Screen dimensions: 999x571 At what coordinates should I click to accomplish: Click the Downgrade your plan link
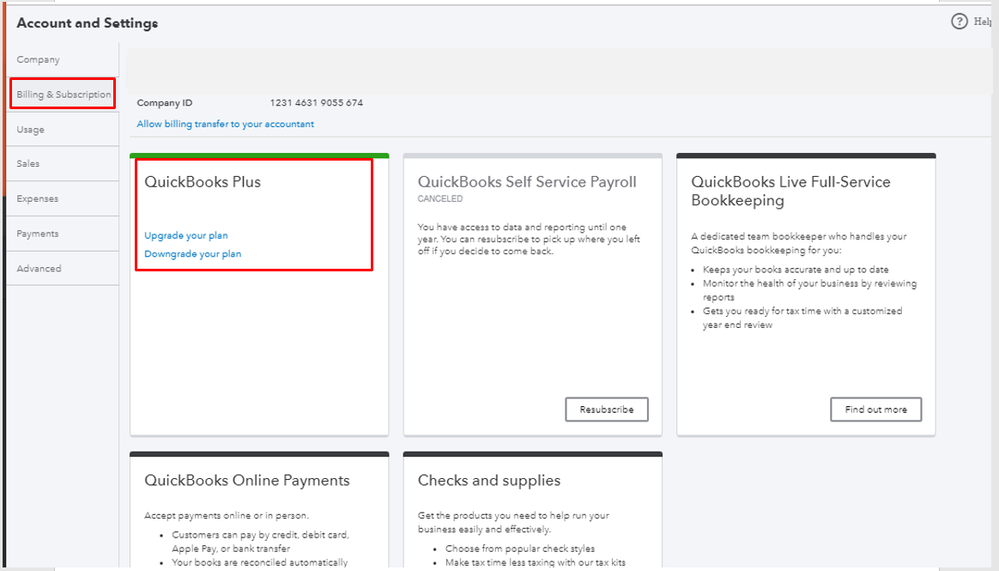pos(192,254)
